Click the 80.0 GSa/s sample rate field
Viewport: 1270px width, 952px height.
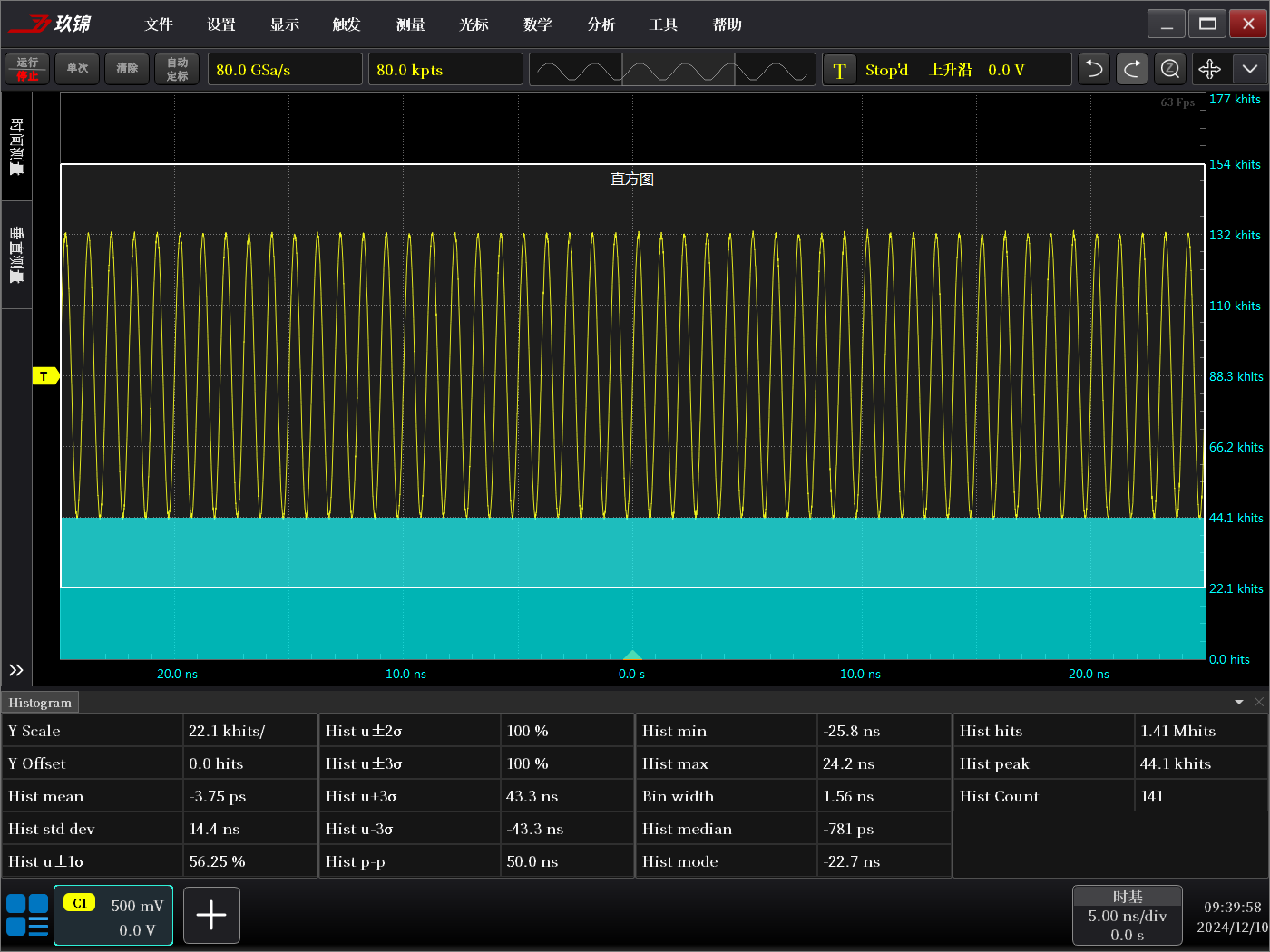pyautogui.click(x=285, y=70)
